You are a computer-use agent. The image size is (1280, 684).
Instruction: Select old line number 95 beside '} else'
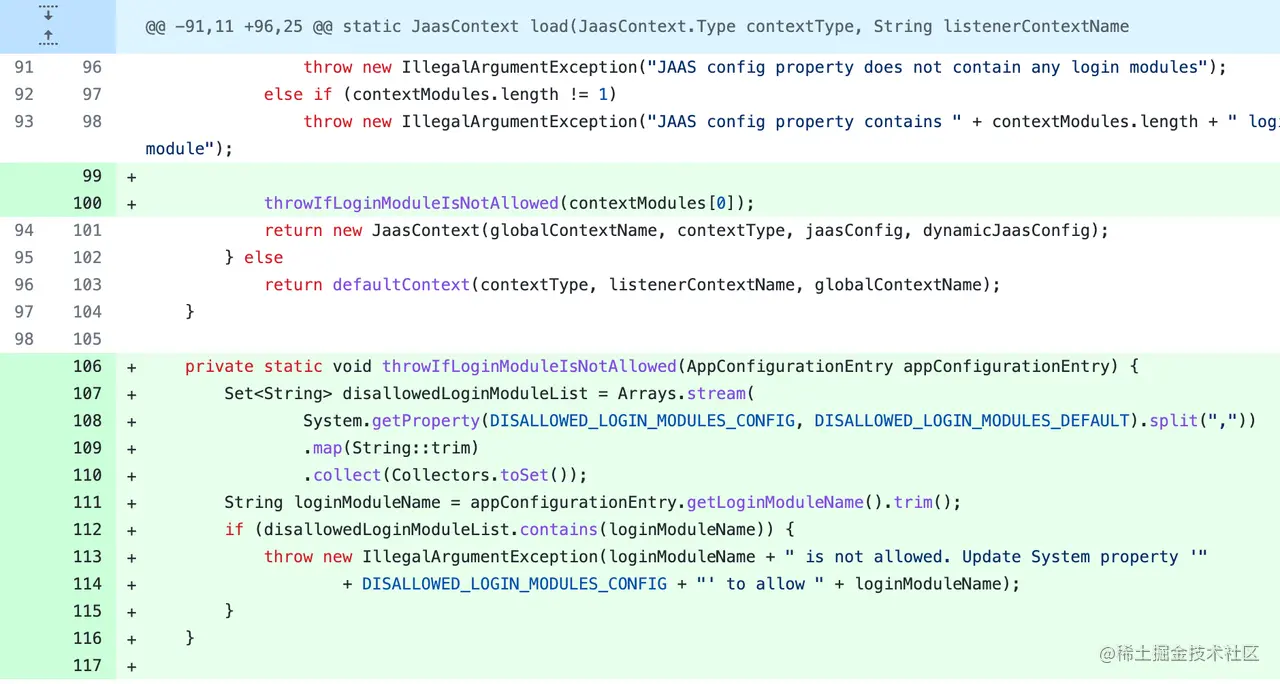(24, 257)
